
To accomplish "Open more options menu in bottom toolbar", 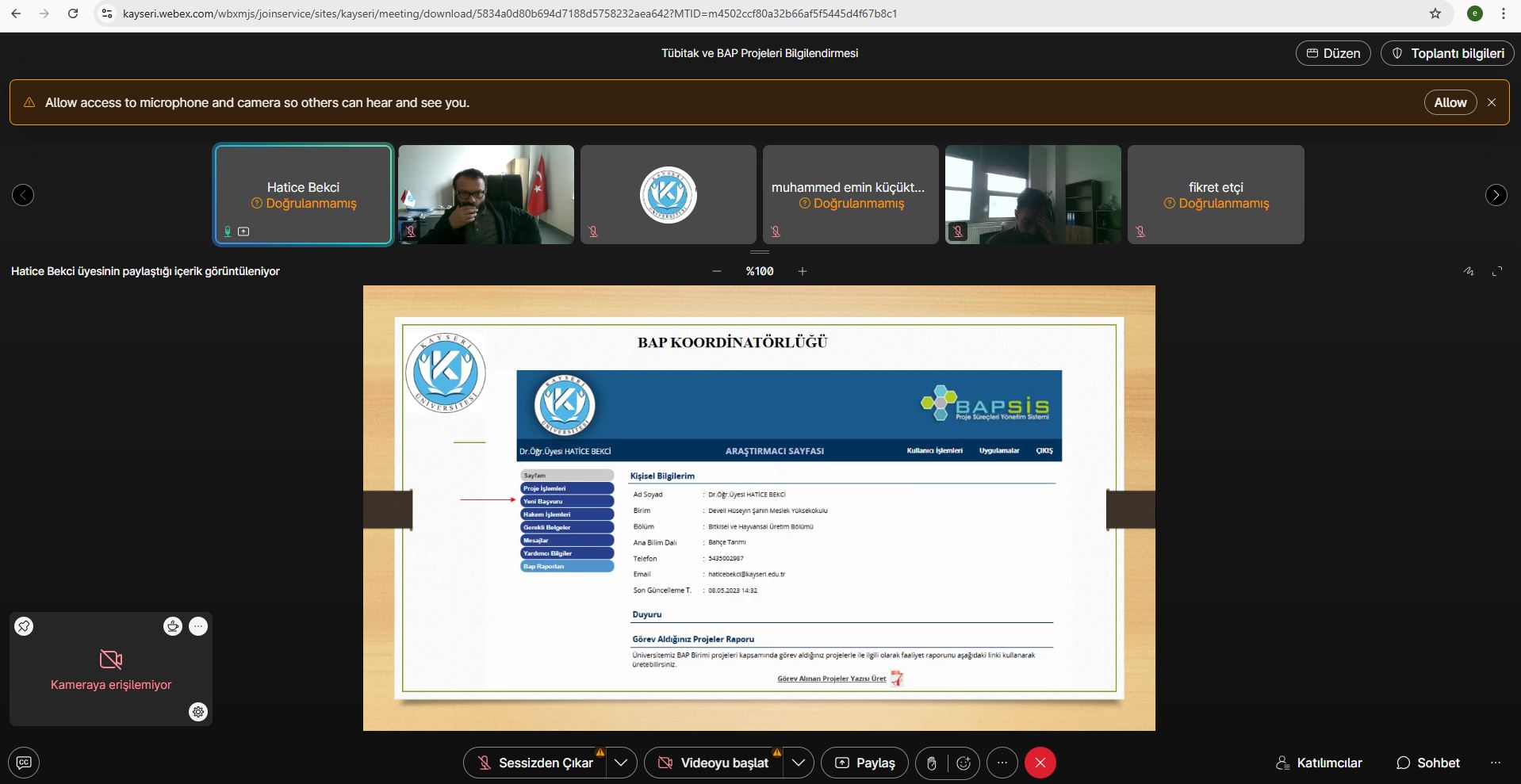I will coord(1002,763).
